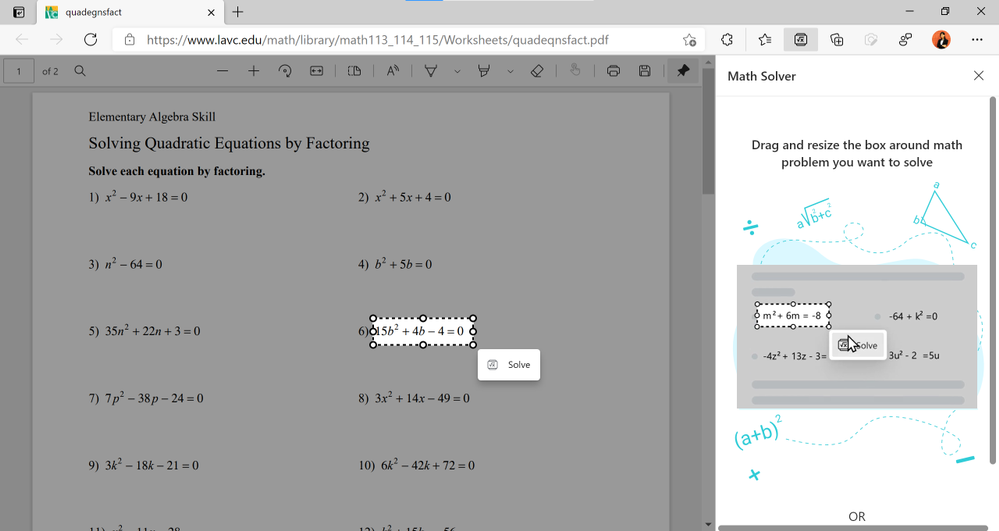The image size is (999, 531).
Task: Click equation 7 text 7p² − 38p − 24 = 0
Action: 154,398
